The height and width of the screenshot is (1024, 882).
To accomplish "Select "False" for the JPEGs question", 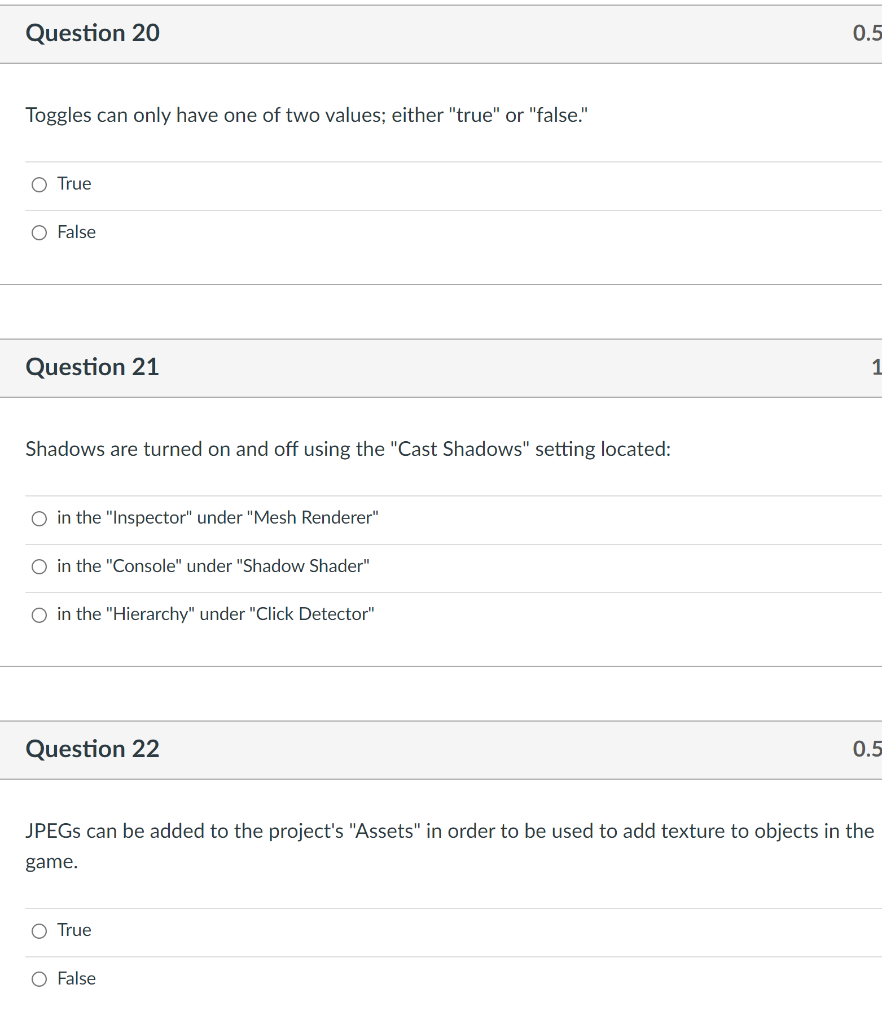I will 38,978.
